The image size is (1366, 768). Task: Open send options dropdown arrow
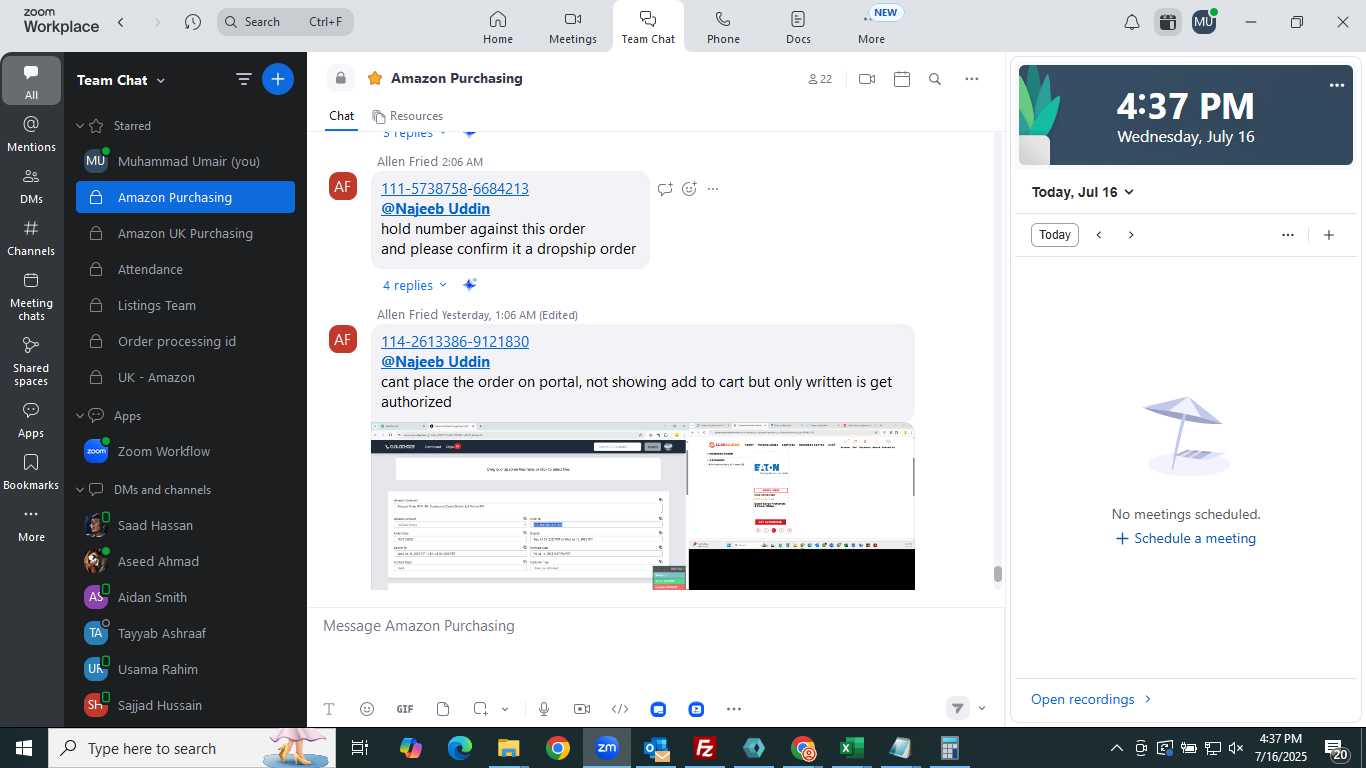point(982,709)
